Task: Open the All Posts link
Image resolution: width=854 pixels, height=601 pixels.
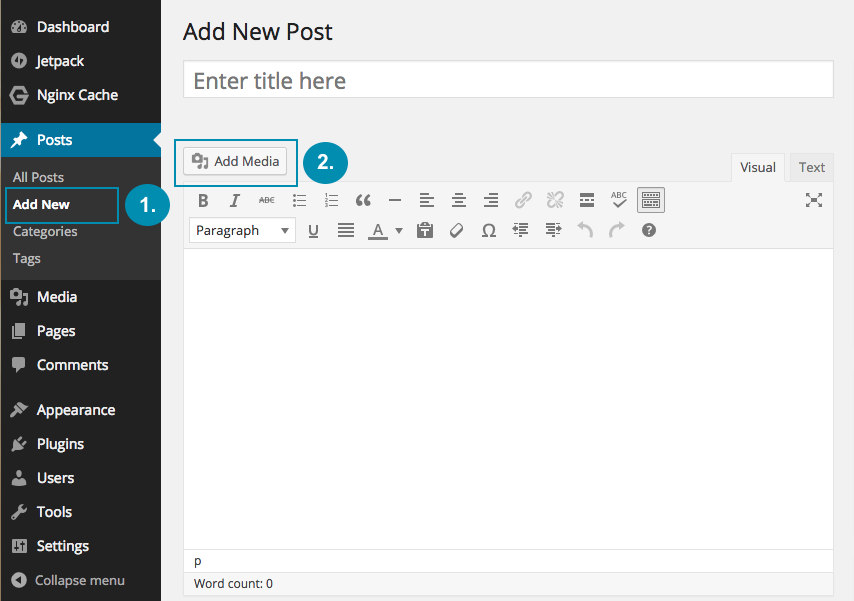Action: (38, 177)
